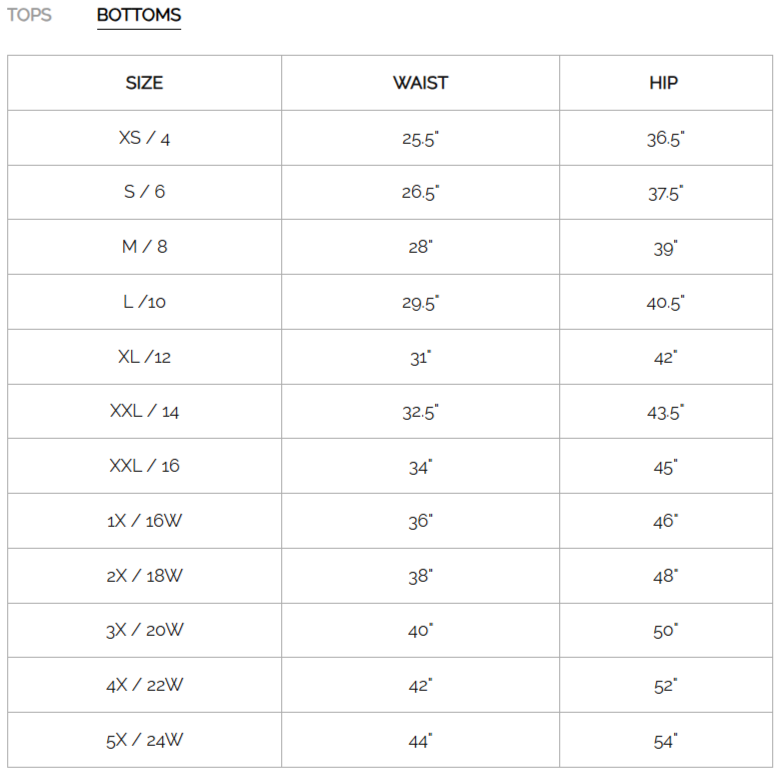Select the BOTTOMS tab
The width and height of the screenshot is (781, 773).
pos(139,15)
